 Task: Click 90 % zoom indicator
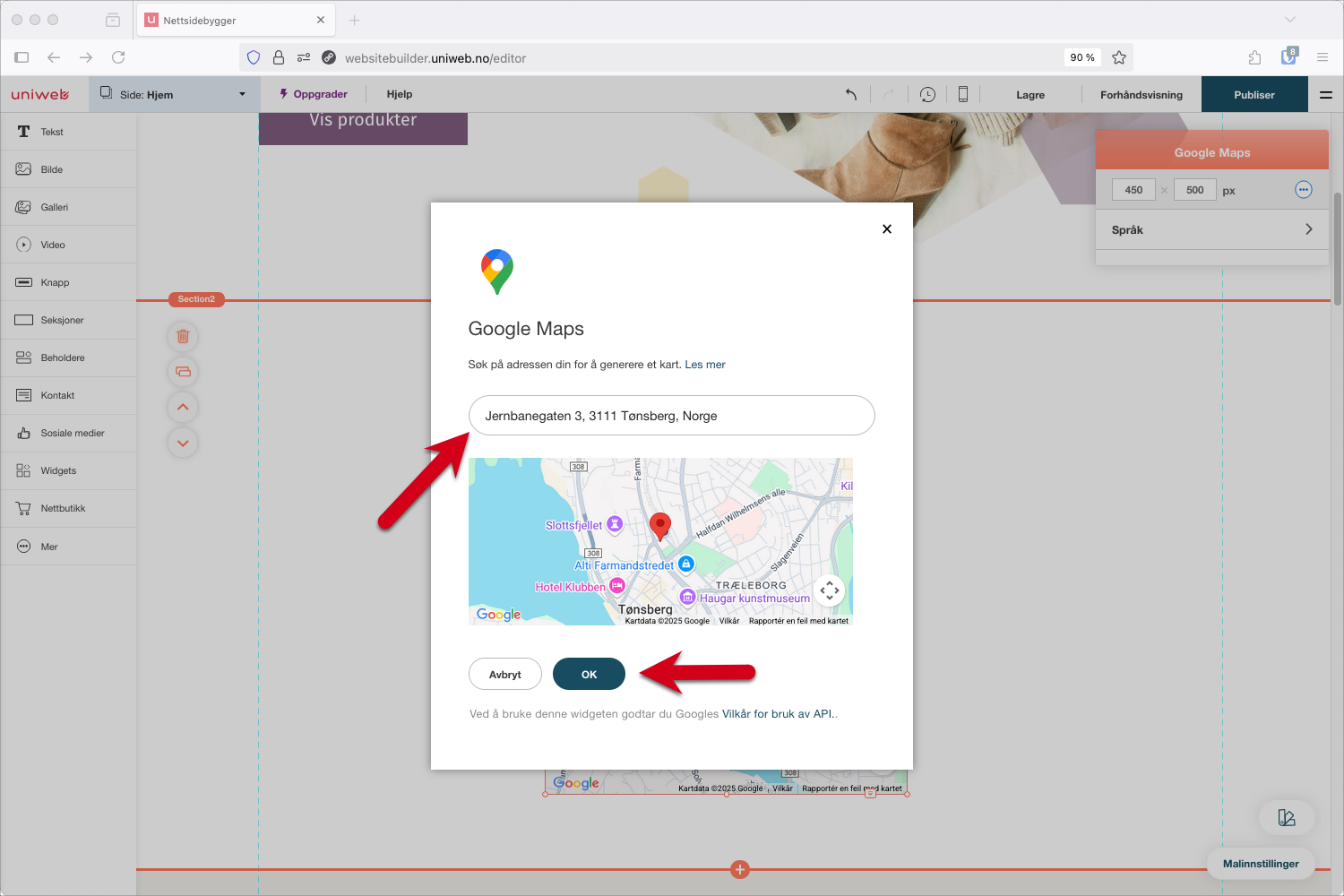(1082, 57)
